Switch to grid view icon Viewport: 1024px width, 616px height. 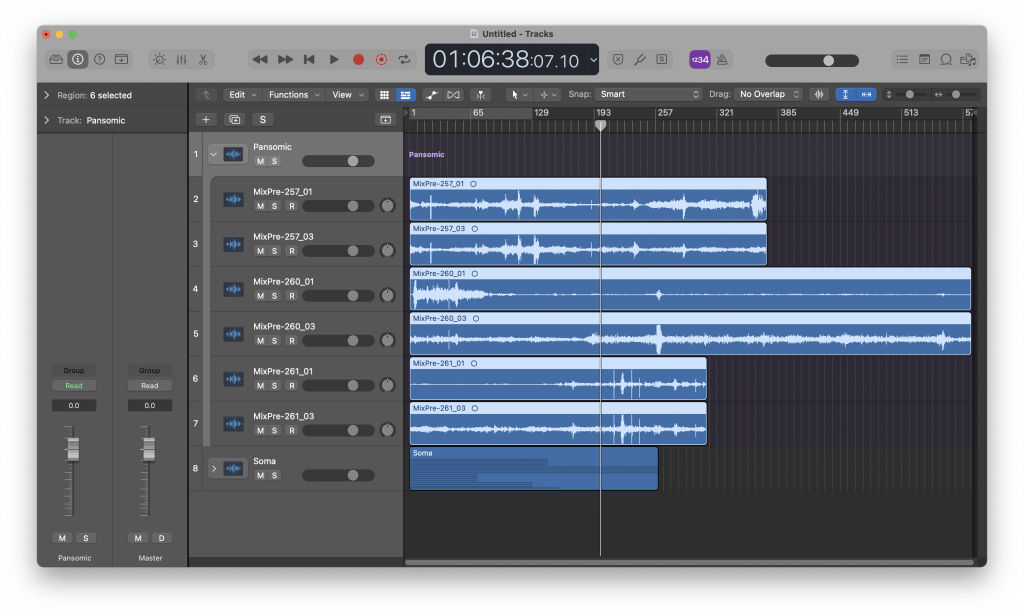(384, 95)
